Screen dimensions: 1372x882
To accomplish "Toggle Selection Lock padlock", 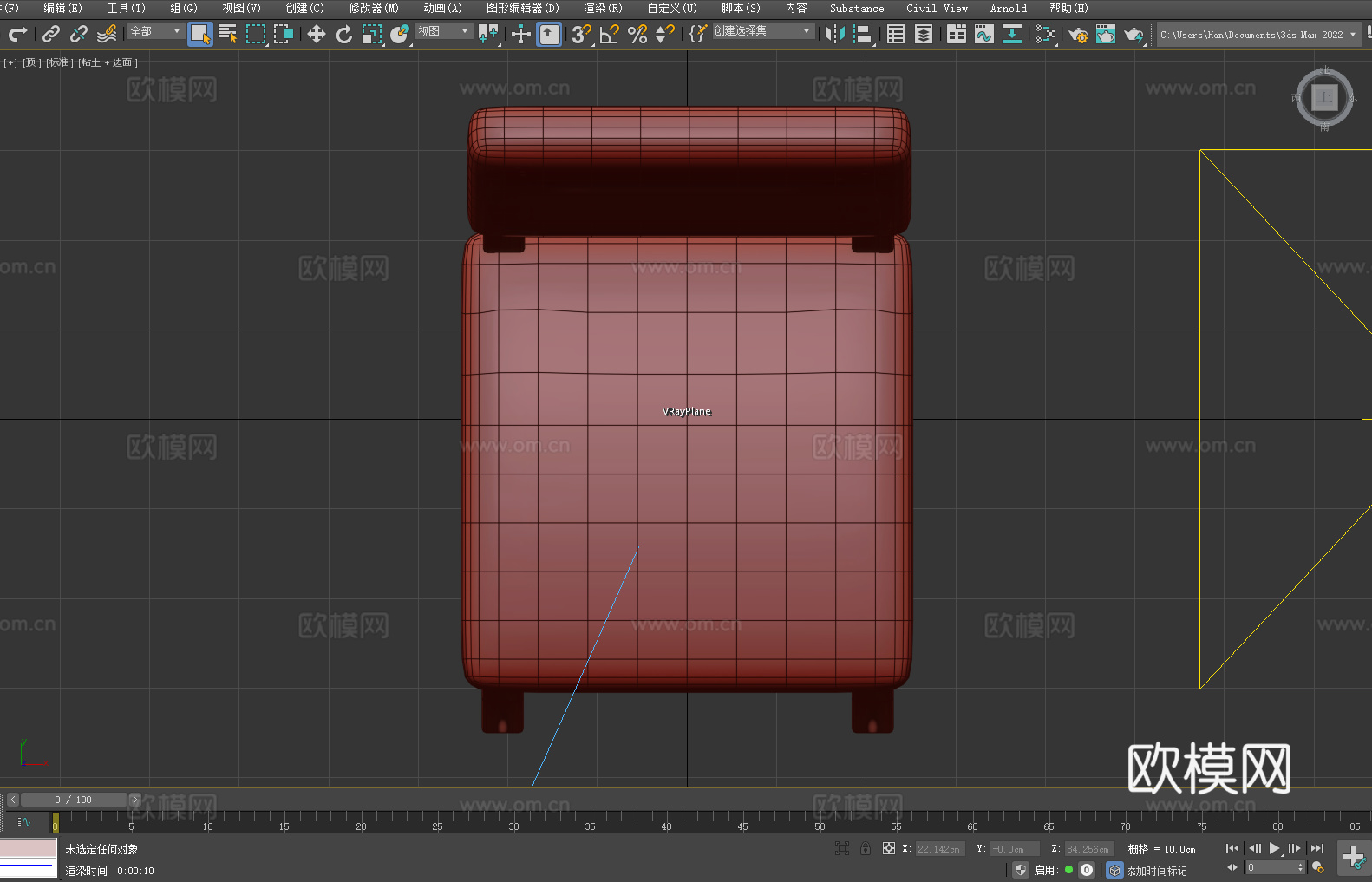I will click(x=866, y=848).
